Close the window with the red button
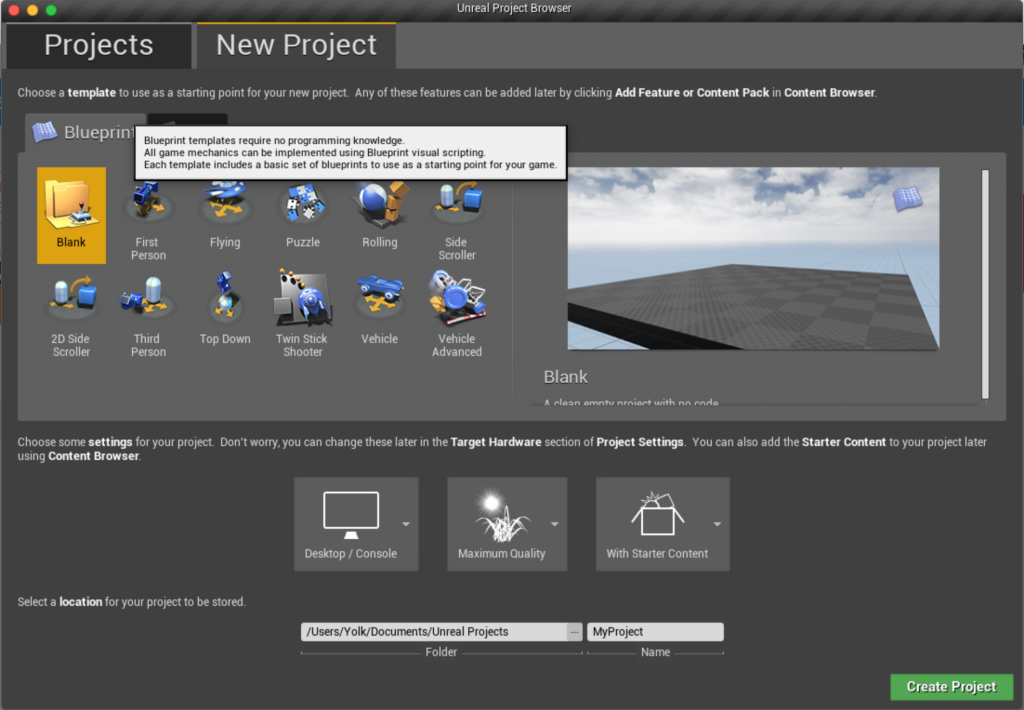 (14, 10)
